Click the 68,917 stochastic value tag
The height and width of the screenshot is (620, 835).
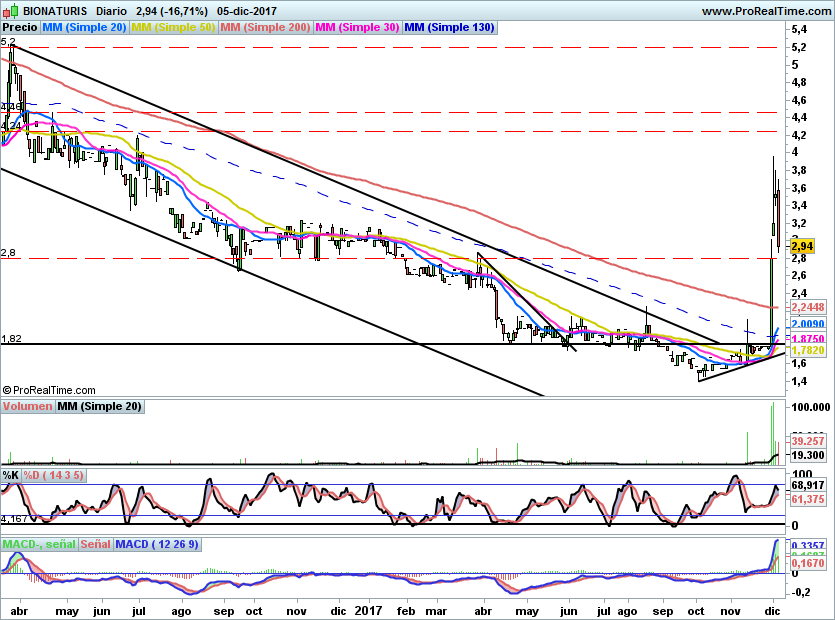(x=808, y=485)
